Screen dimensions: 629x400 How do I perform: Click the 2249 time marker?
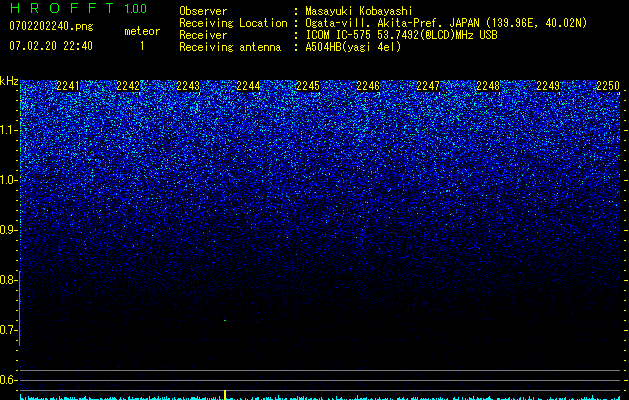click(x=548, y=86)
